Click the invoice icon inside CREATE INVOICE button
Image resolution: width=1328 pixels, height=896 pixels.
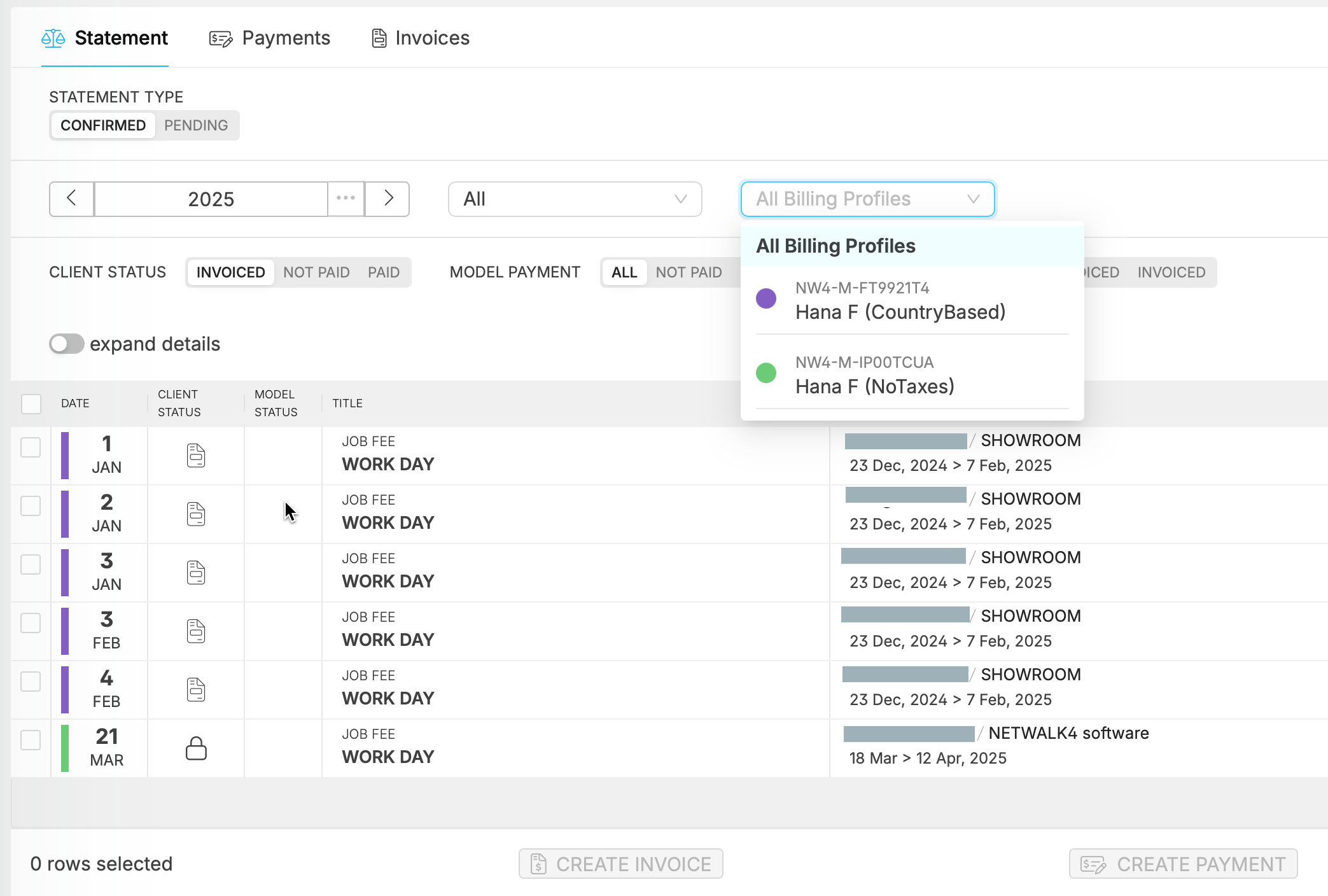coord(538,864)
